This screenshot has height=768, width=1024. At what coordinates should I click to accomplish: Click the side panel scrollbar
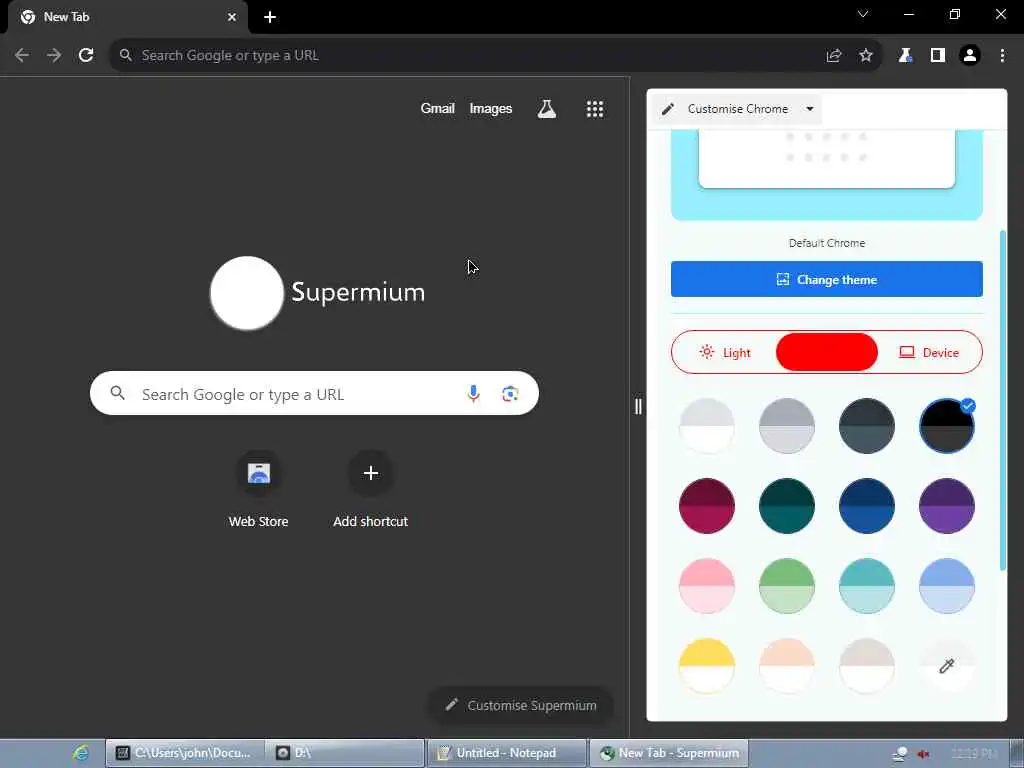pyautogui.click(x=1002, y=400)
